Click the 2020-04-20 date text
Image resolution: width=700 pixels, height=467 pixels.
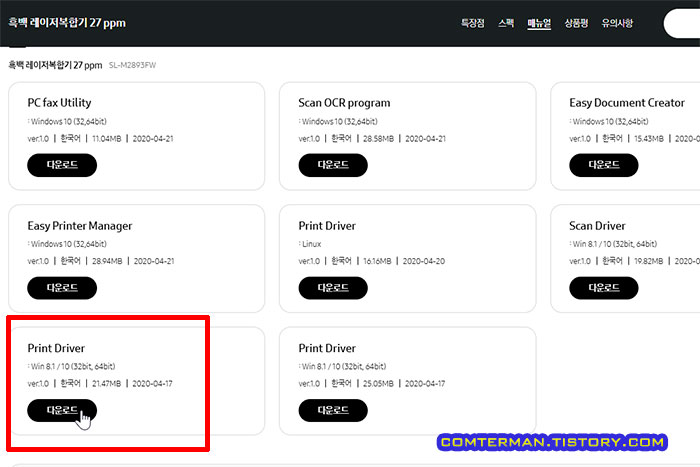(x=424, y=261)
